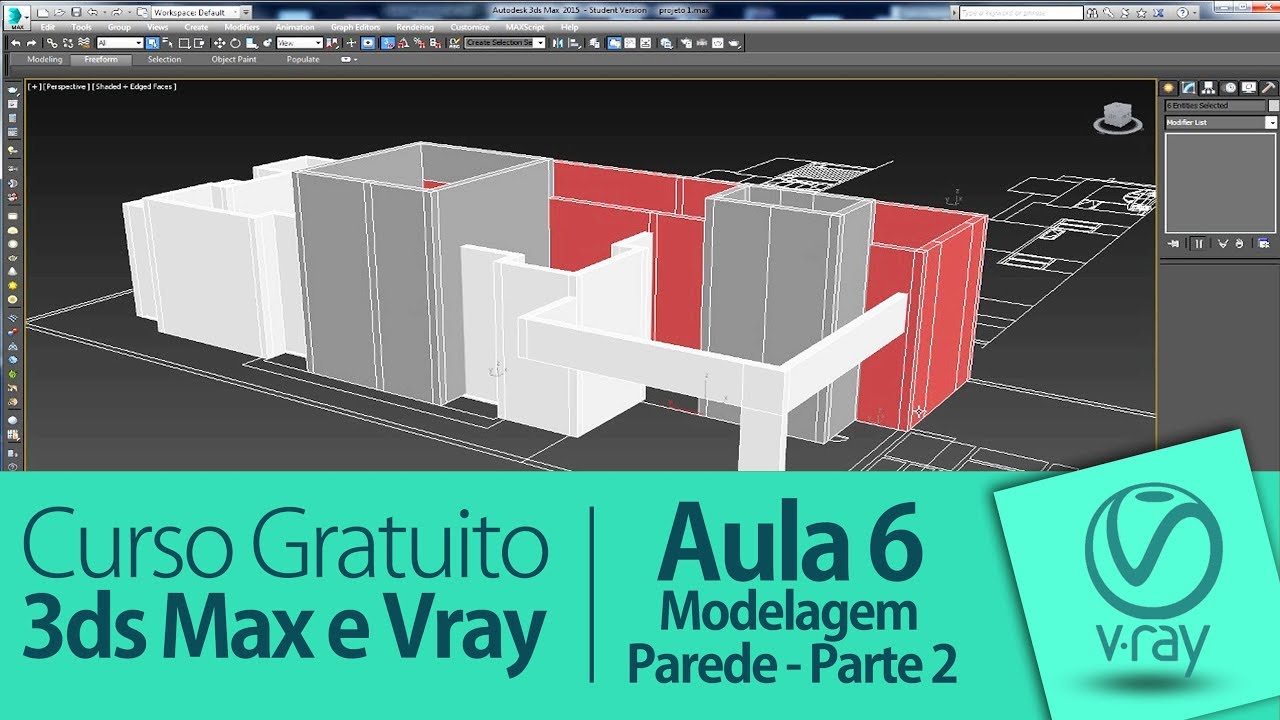Open the MAXScript menu

(x=525, y=27)
